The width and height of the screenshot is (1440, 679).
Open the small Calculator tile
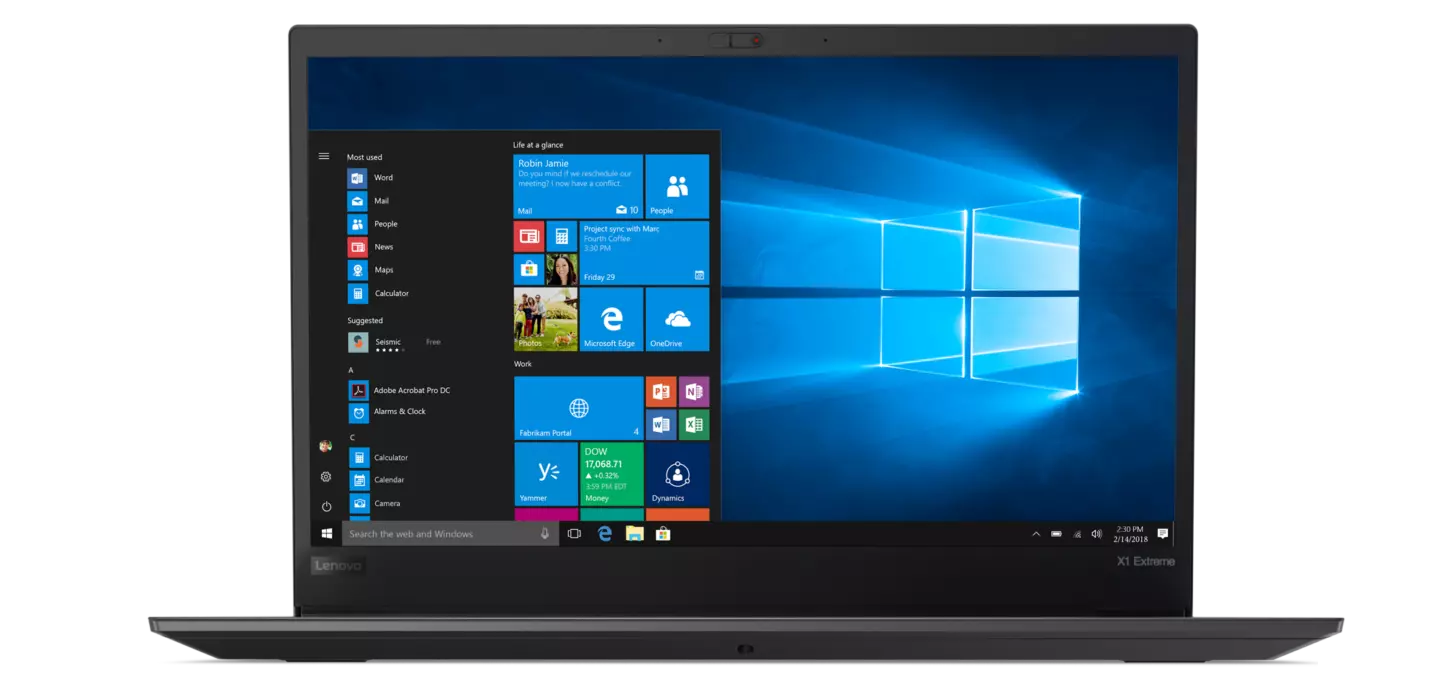click(x=562, y=236)
